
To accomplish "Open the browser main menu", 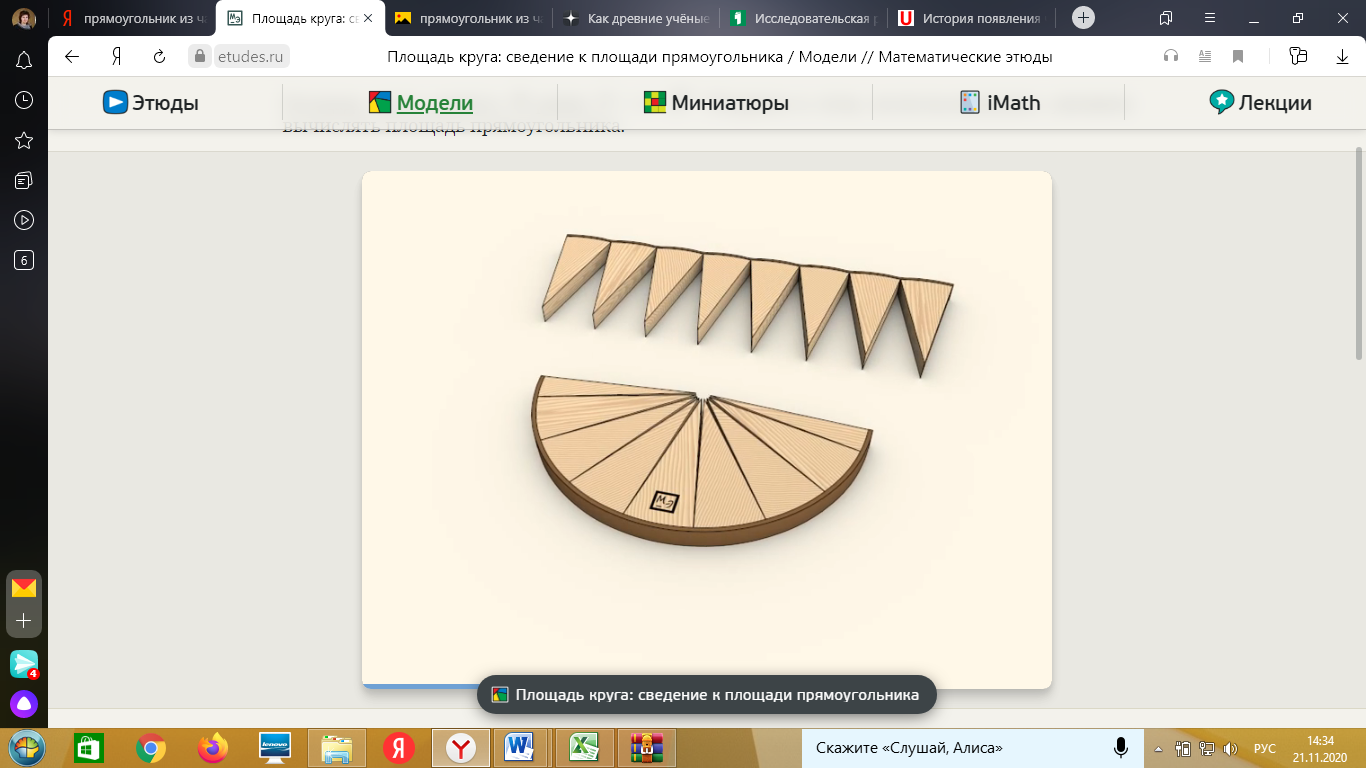I will (x=1210, y=18).
